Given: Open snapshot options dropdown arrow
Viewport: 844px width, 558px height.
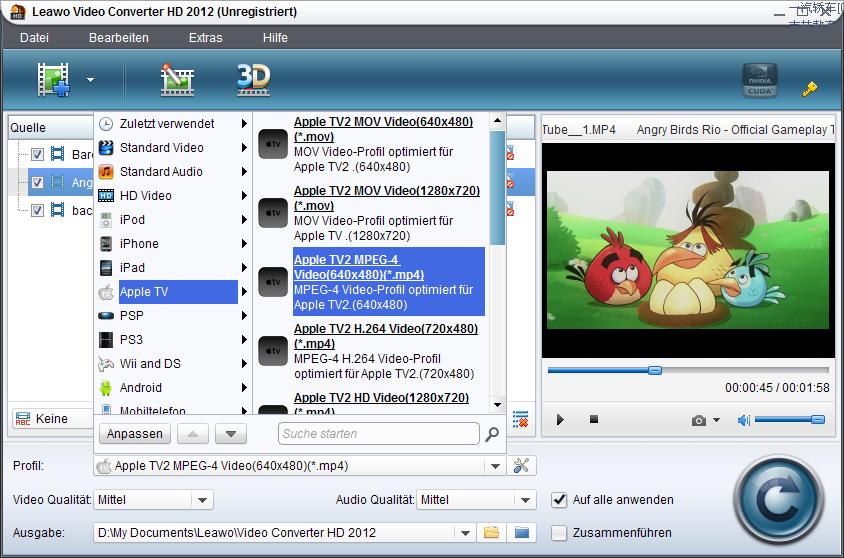Looking at the screenshot, I should pyautogui.click(x=716, y=420).
